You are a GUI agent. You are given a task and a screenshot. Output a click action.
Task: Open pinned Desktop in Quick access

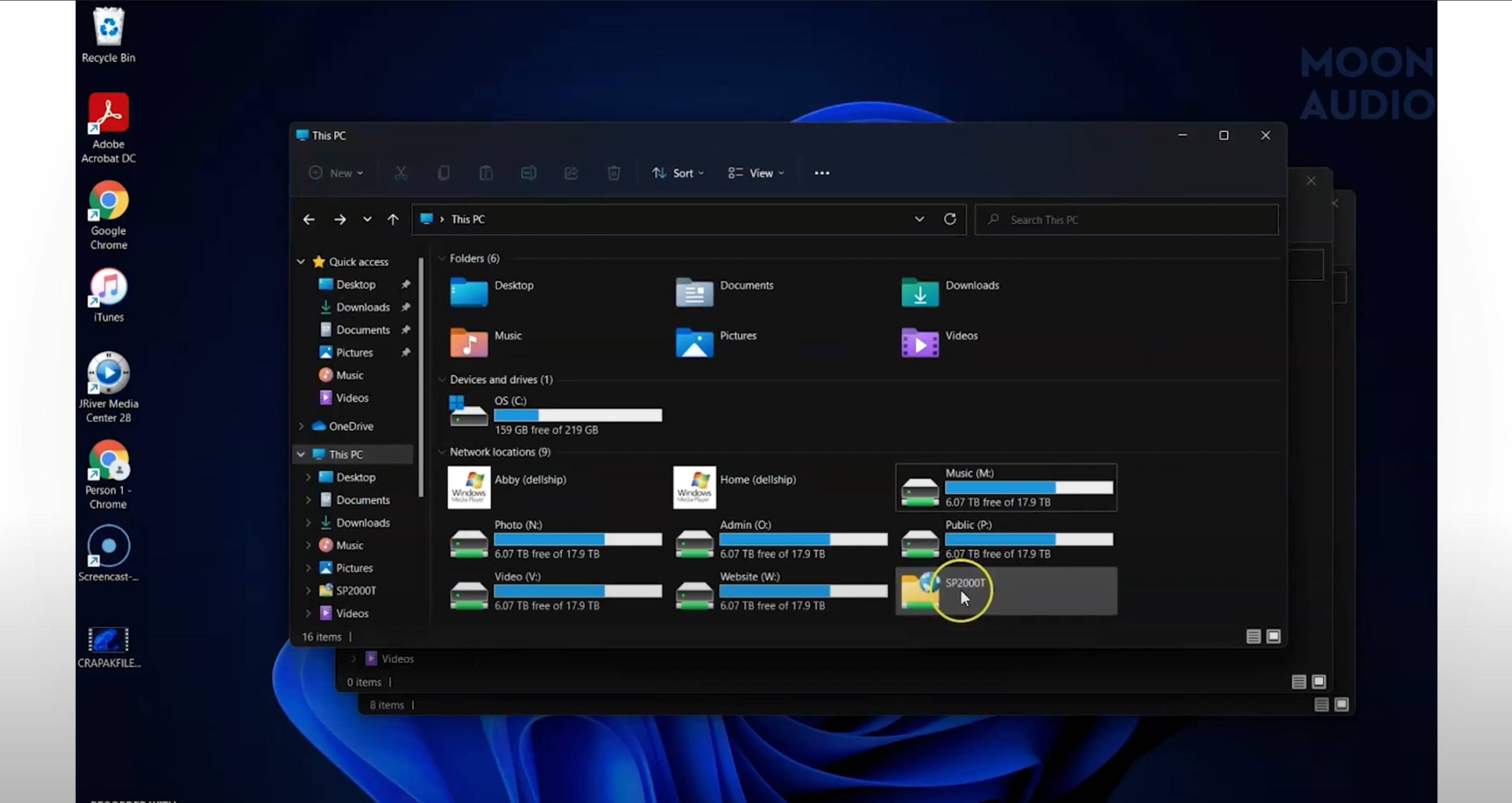coord(355,284)
